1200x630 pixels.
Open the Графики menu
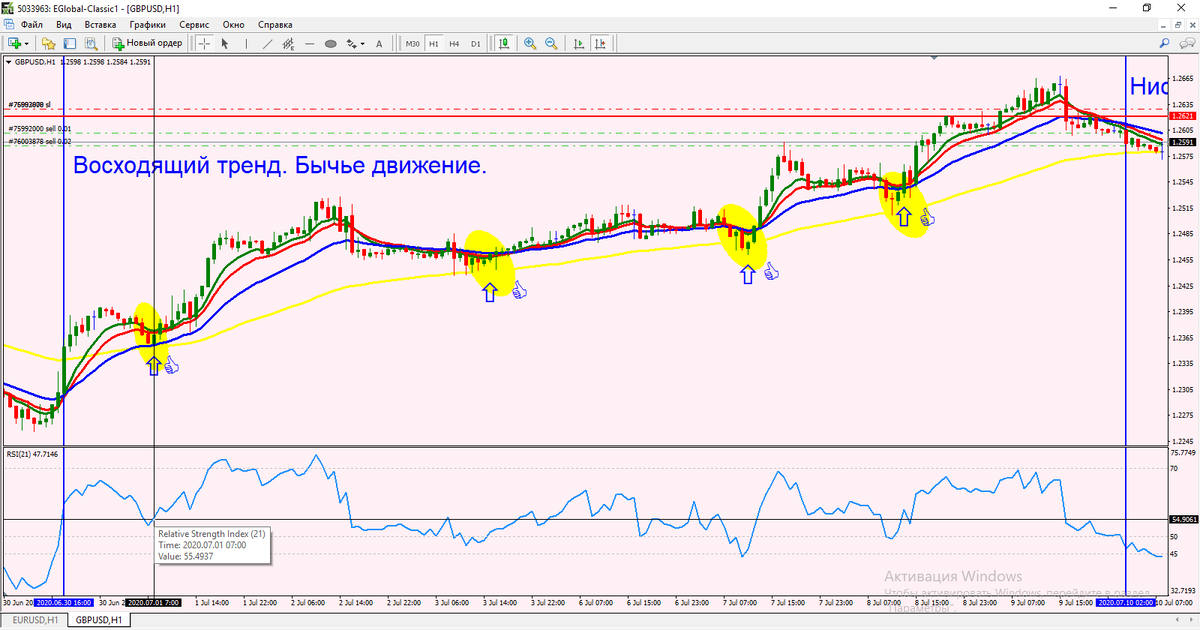[146, 23]
